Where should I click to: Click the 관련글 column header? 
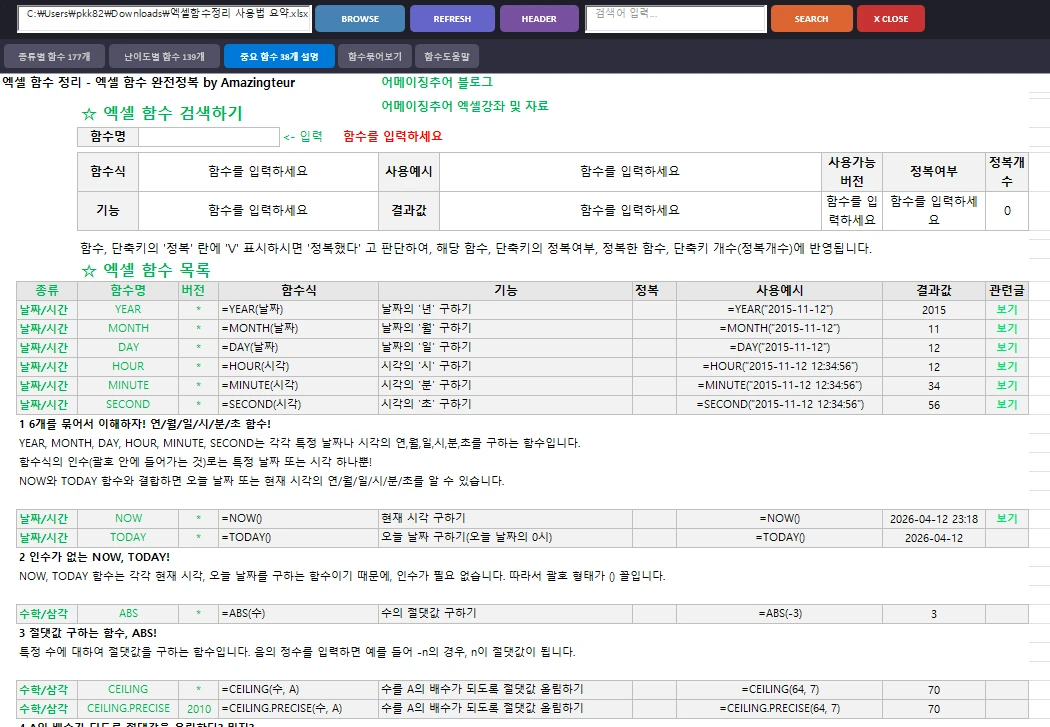click(1006, 291)
